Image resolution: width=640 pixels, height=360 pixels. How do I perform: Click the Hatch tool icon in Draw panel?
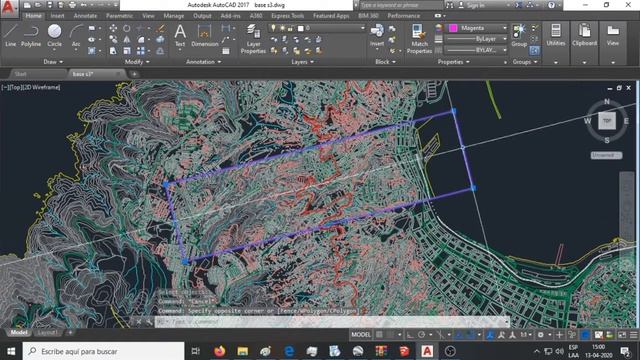coord(92,51)
